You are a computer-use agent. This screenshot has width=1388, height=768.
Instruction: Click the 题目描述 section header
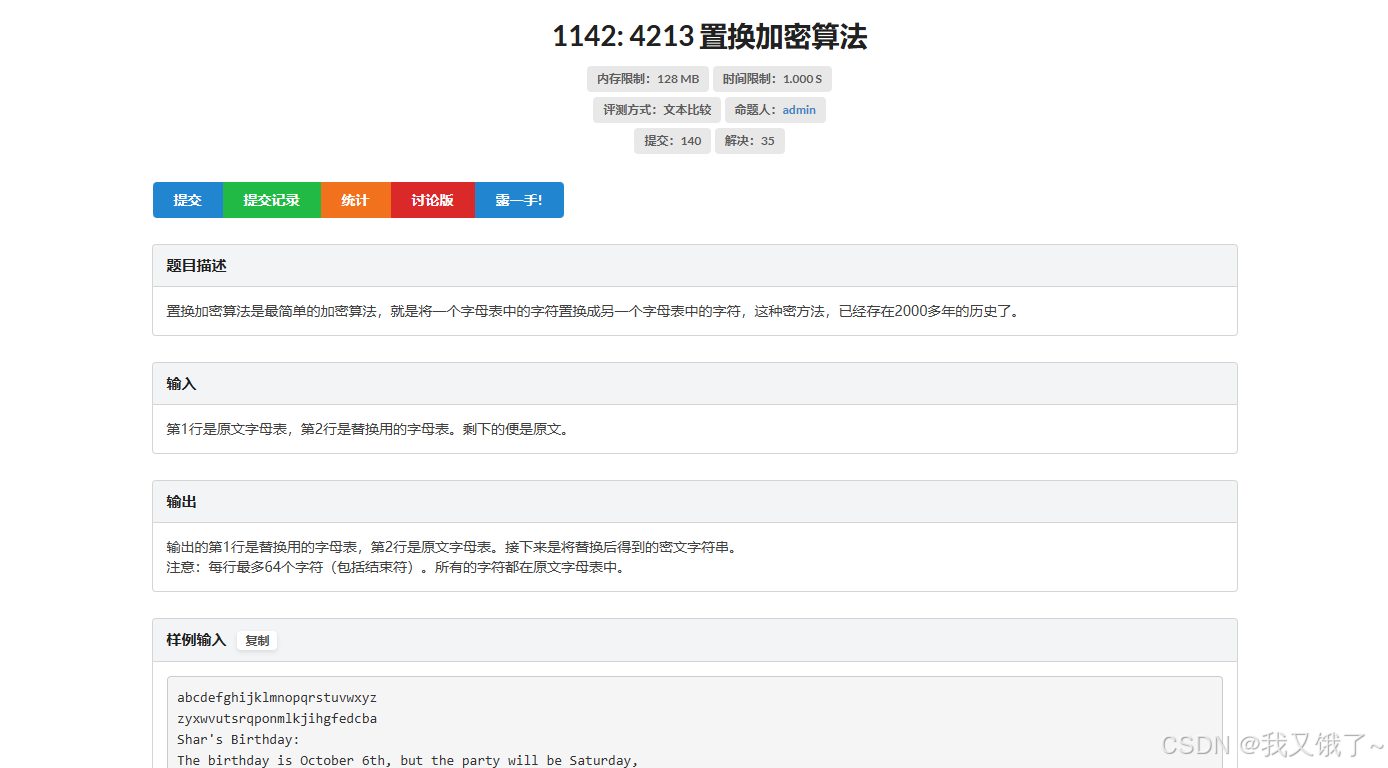tap(695, 266)
